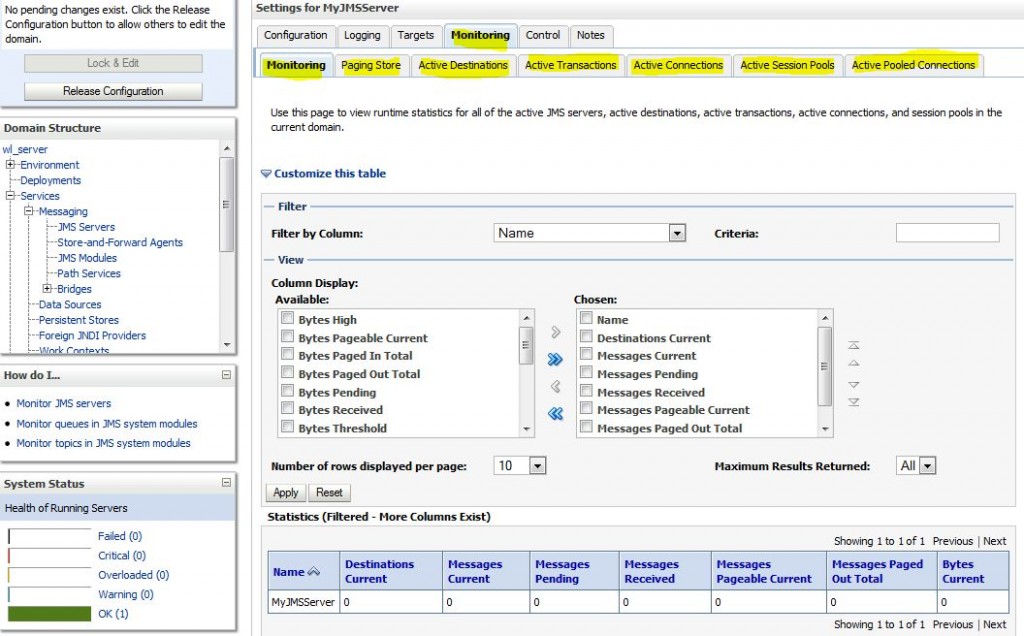The image size is (1024, 636).
Task: Click the OK (1) green health bar
Action: click(x=50, y=614)
